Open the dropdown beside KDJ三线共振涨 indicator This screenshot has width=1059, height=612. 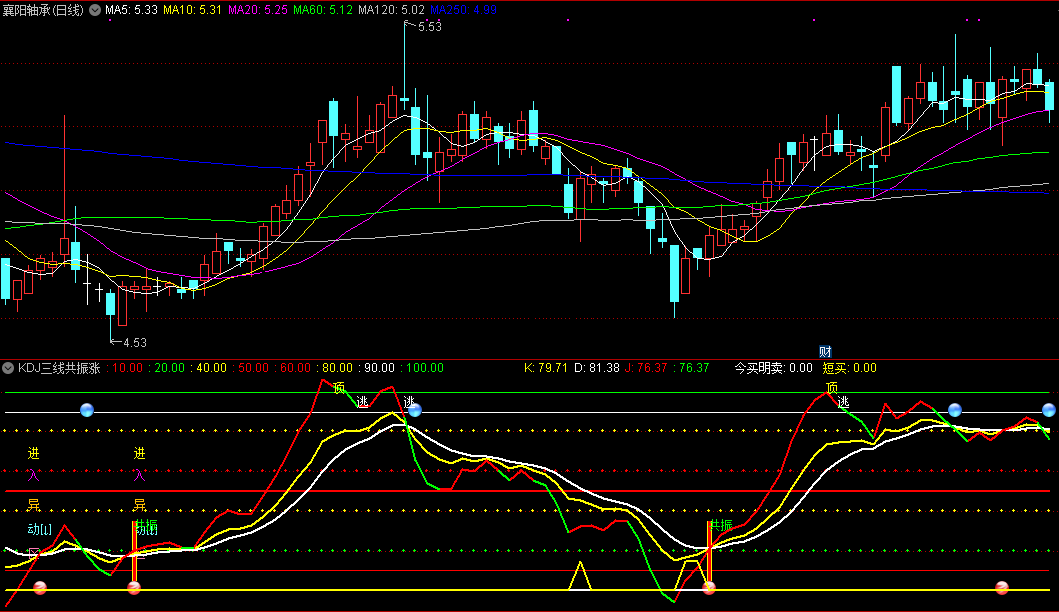pos(8,368)
